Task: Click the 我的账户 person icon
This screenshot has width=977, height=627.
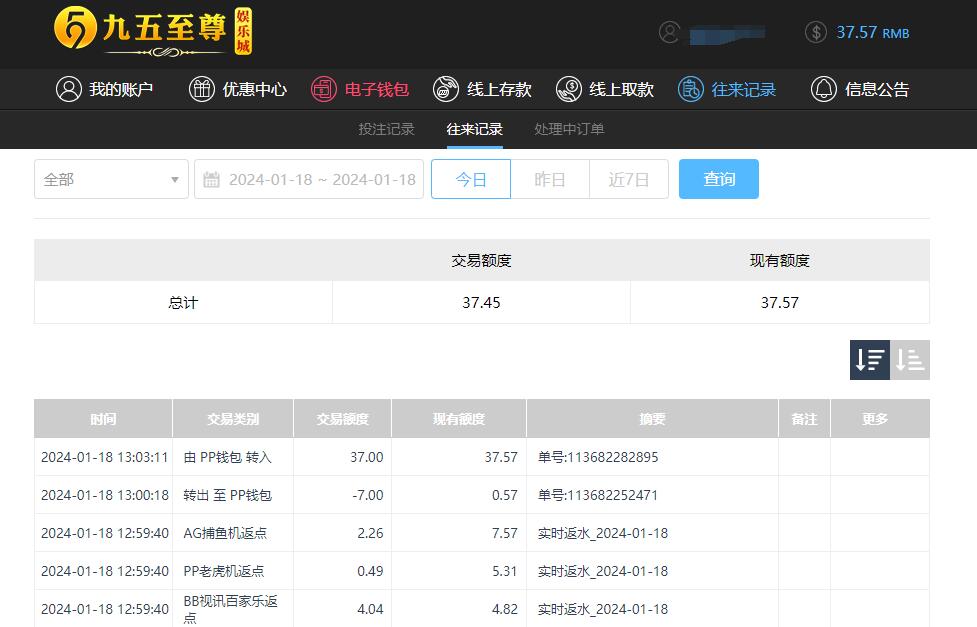Action: coord(69,89)
